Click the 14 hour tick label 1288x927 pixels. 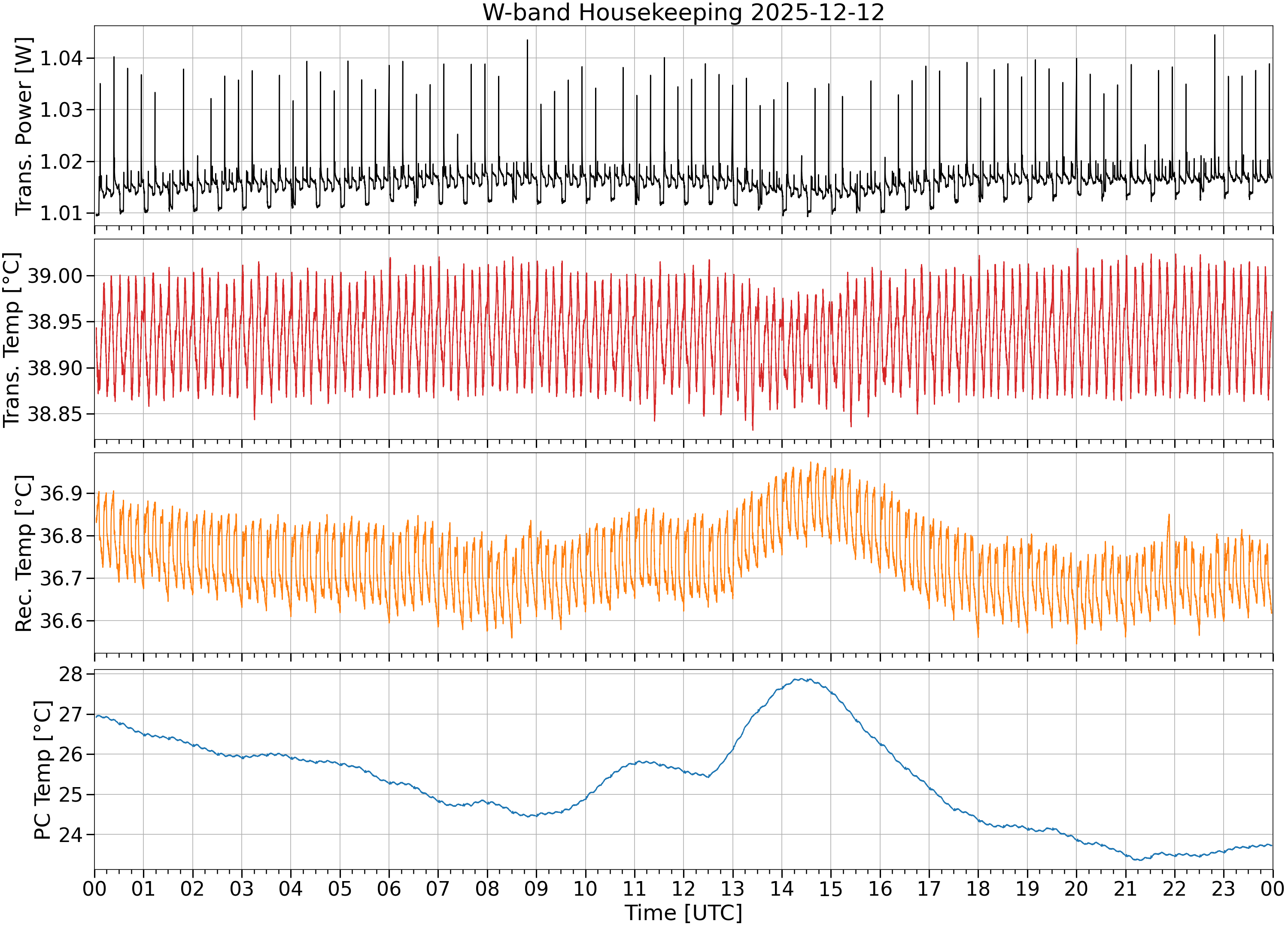tap(781, 888)
